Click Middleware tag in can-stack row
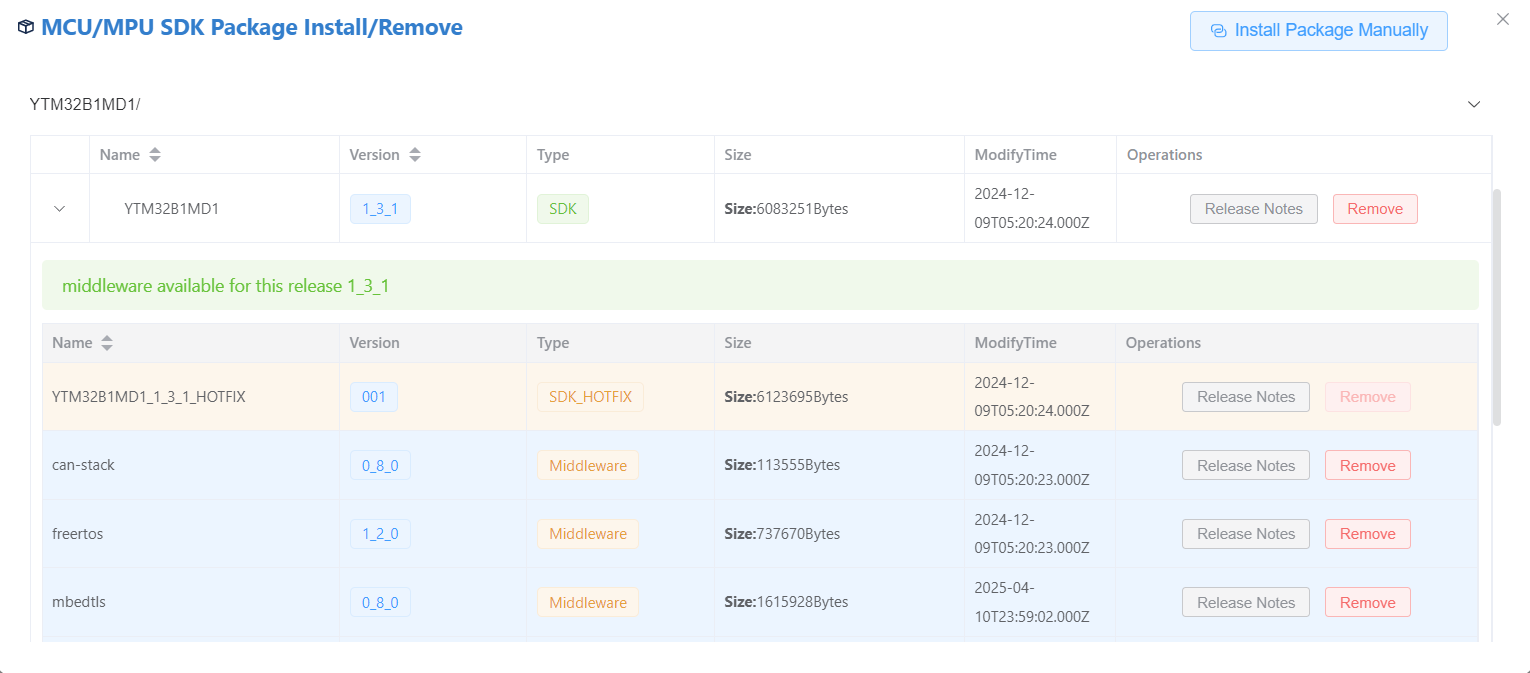The image size is (1530, 673). point(588,465)
